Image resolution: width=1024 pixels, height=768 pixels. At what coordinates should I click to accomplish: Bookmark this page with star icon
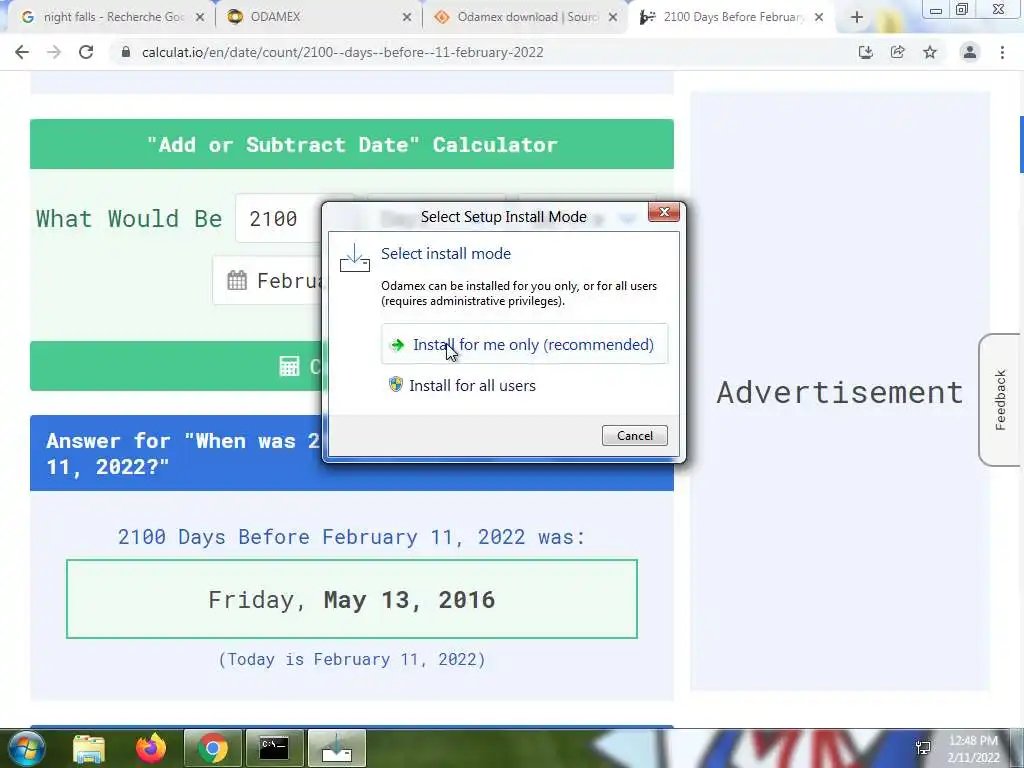(930, 52)
